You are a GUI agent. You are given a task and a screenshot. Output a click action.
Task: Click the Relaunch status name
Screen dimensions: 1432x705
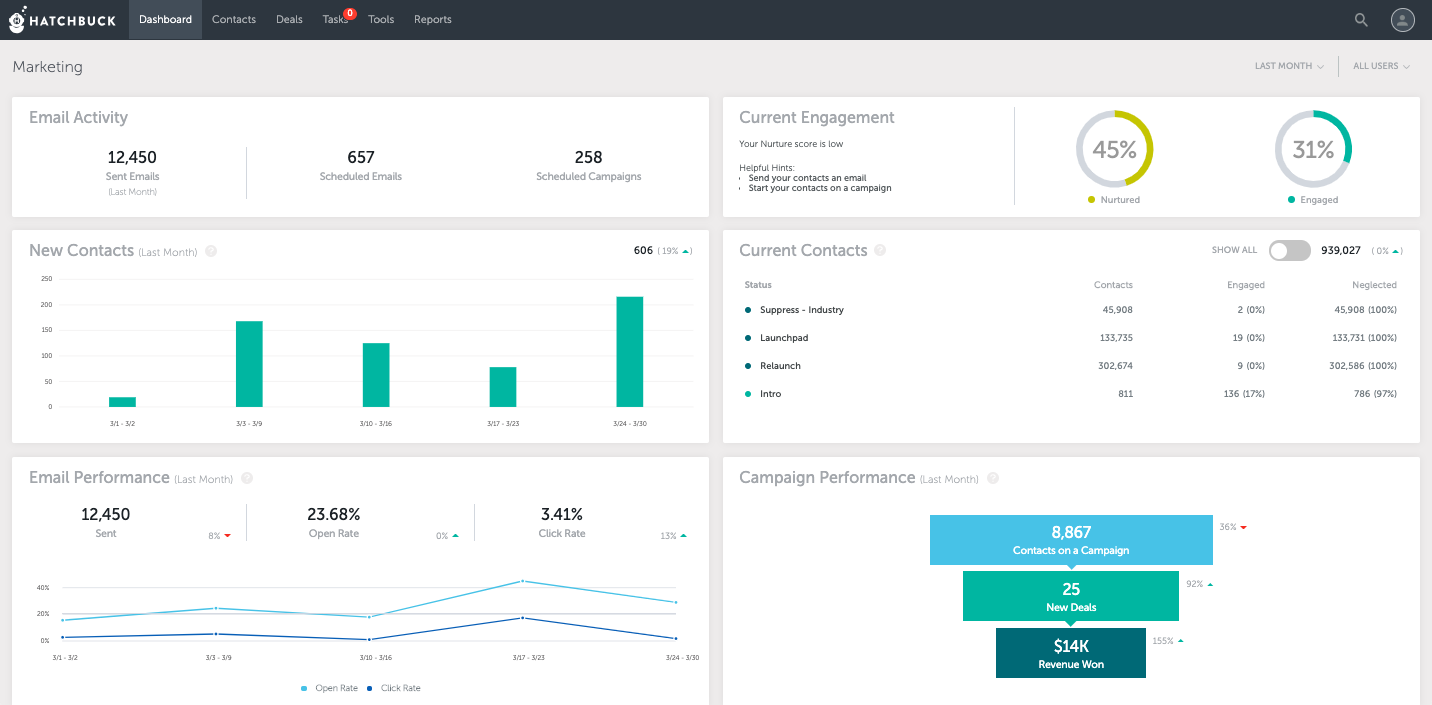(780, 366)
